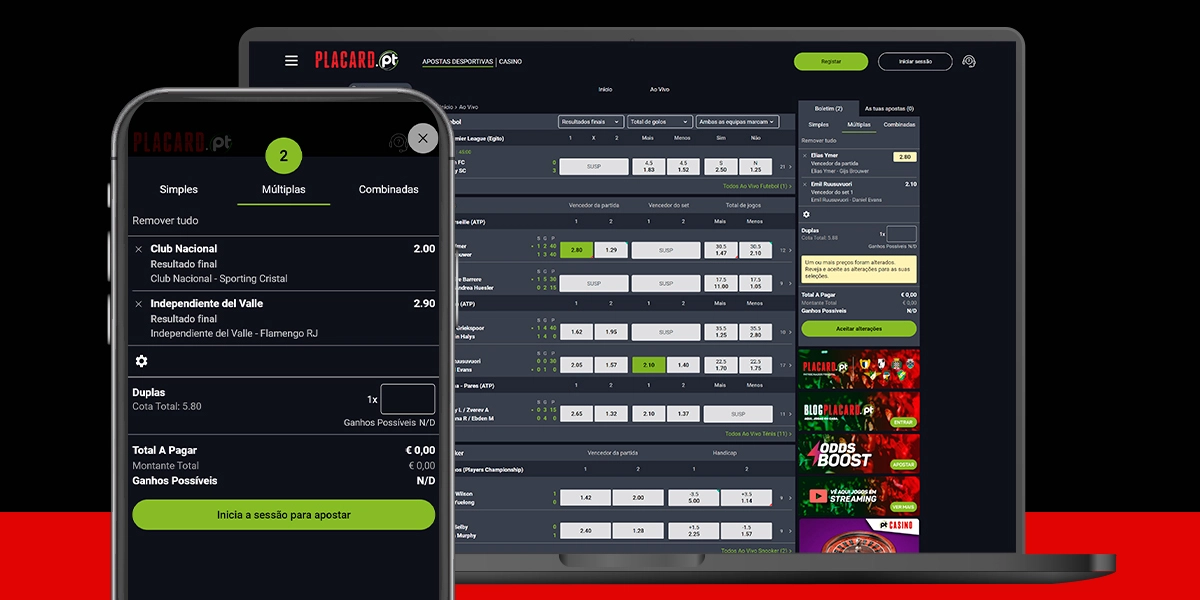
Task: Open the hamburger menu on the laptop site
Action: point(291,61)
